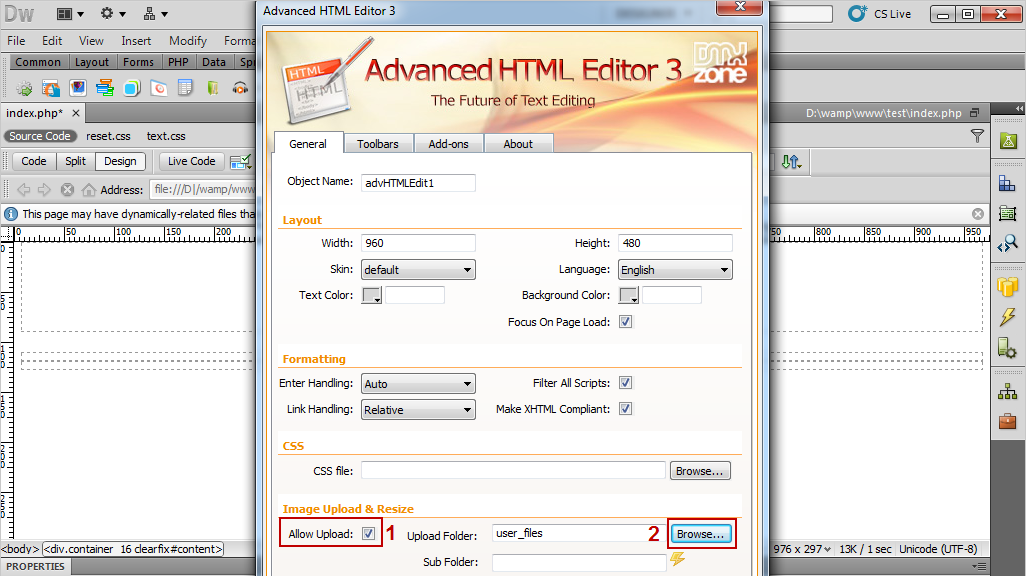This screenshot has height=576, width=1026.
Task: Switch to the Add-ons tab
Action: click(x=448, y=144)
